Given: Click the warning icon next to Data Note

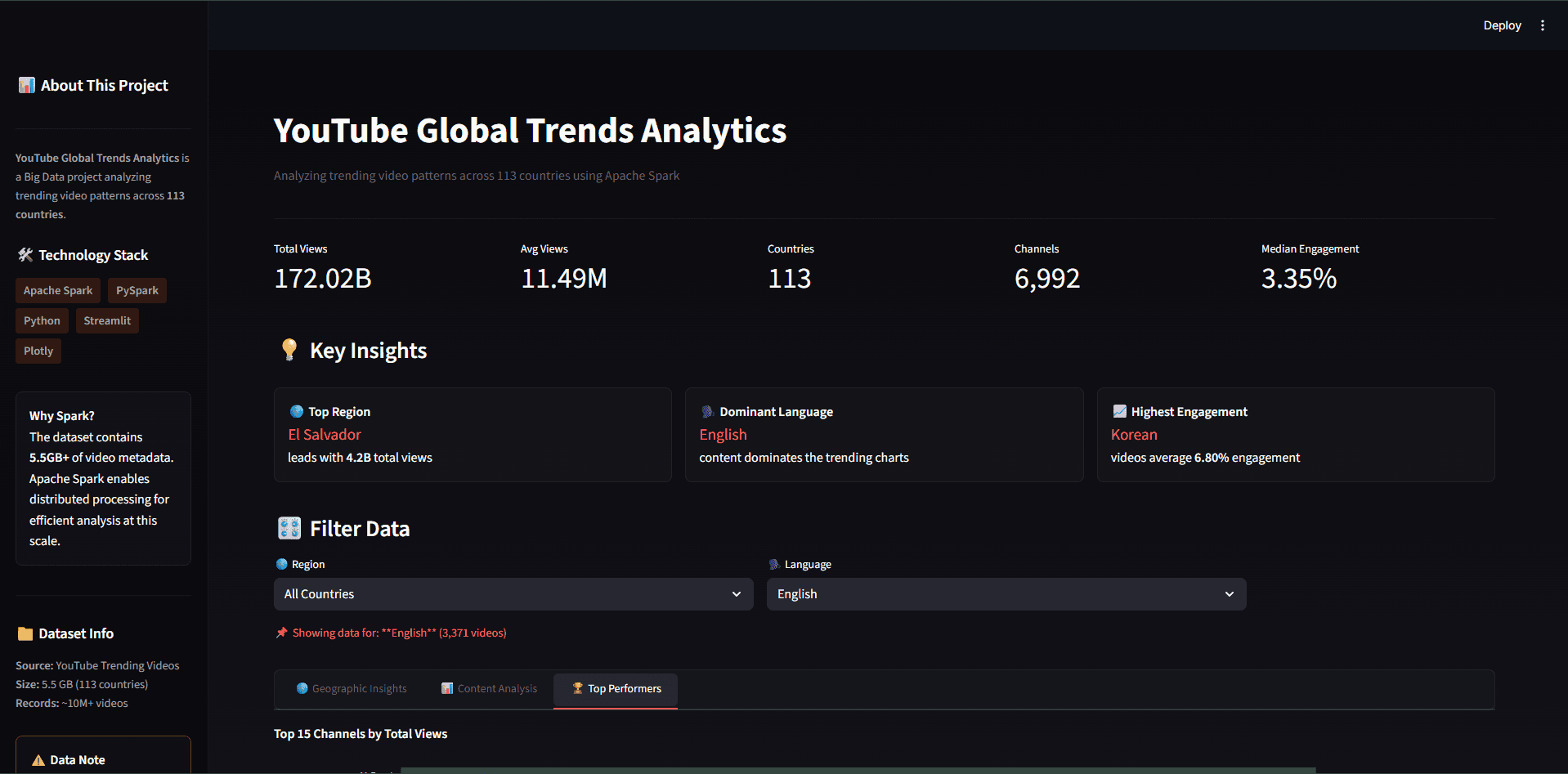Looking at the screenshot, I should pos(38,759).
